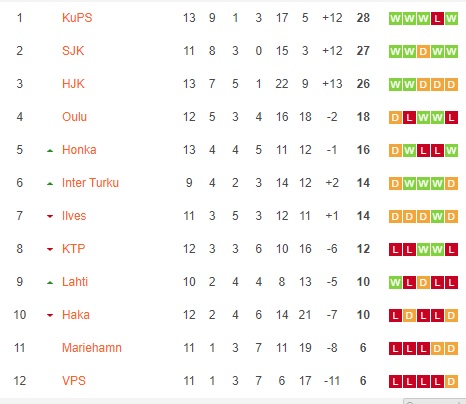The width and height of the screenshot is (466, 404).
Task: Click KTP red down-arrow position indicator
Action: click(50, 250)
